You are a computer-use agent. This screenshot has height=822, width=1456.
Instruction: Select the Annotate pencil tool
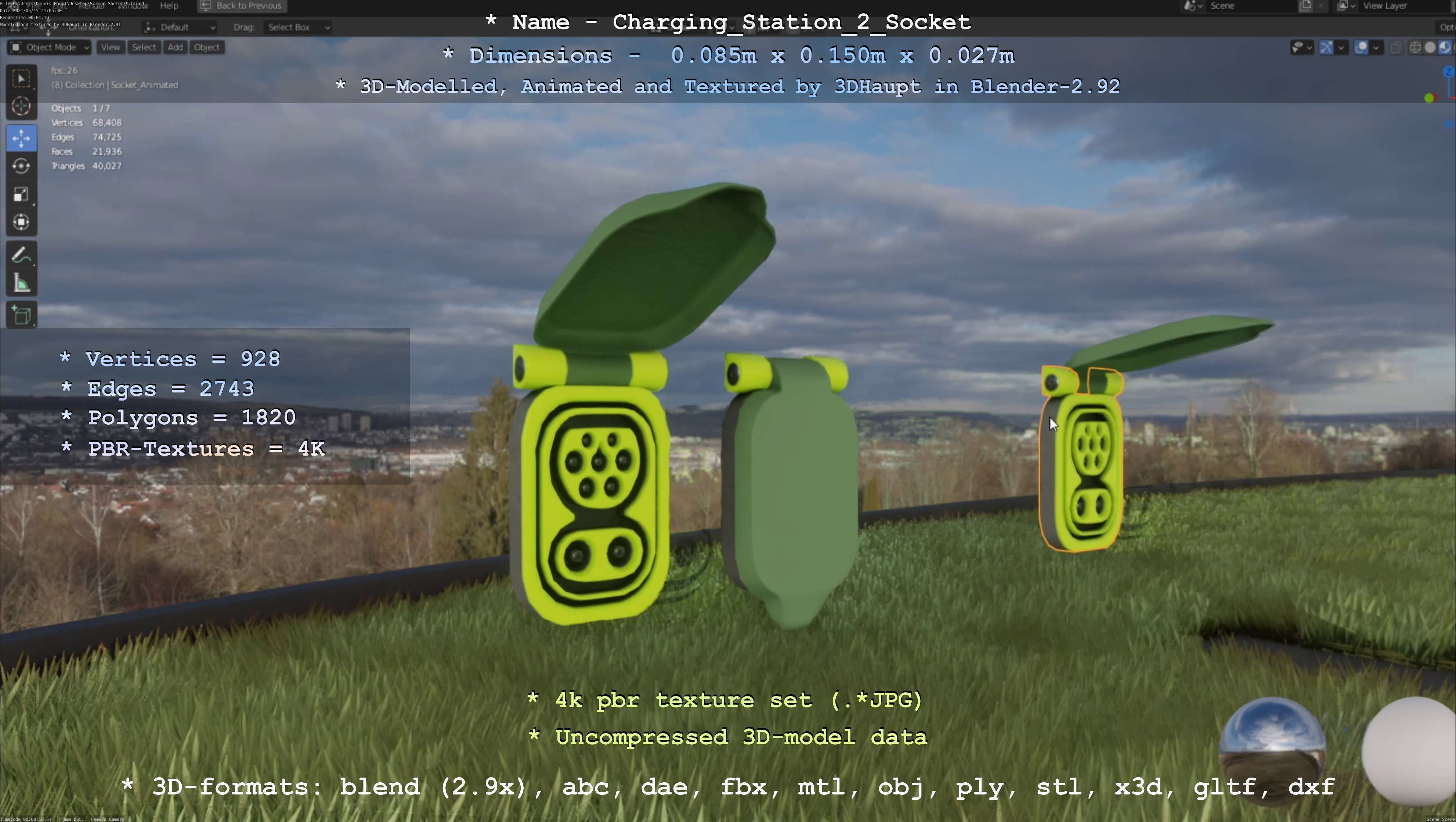tap(21, 256)
